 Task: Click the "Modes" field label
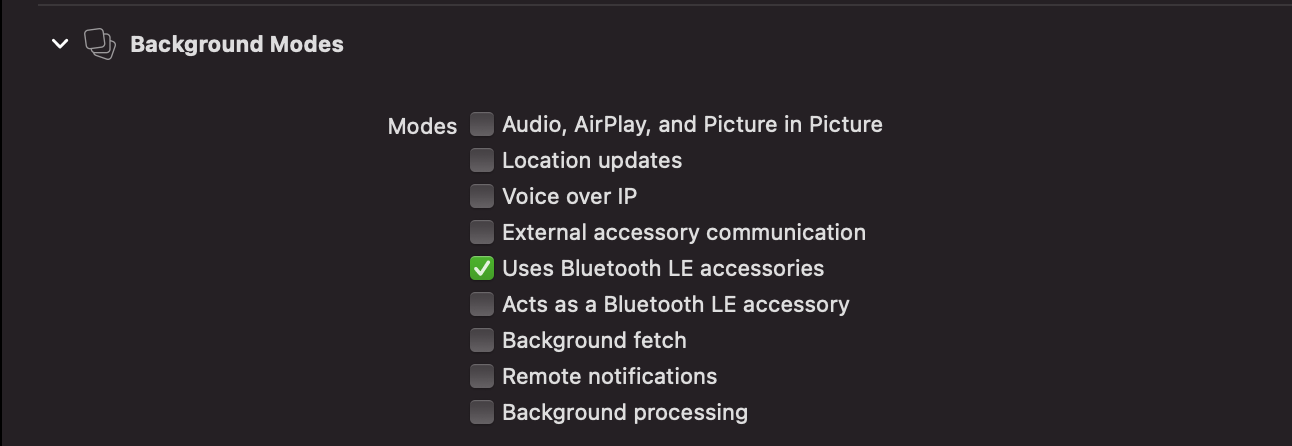422,126
